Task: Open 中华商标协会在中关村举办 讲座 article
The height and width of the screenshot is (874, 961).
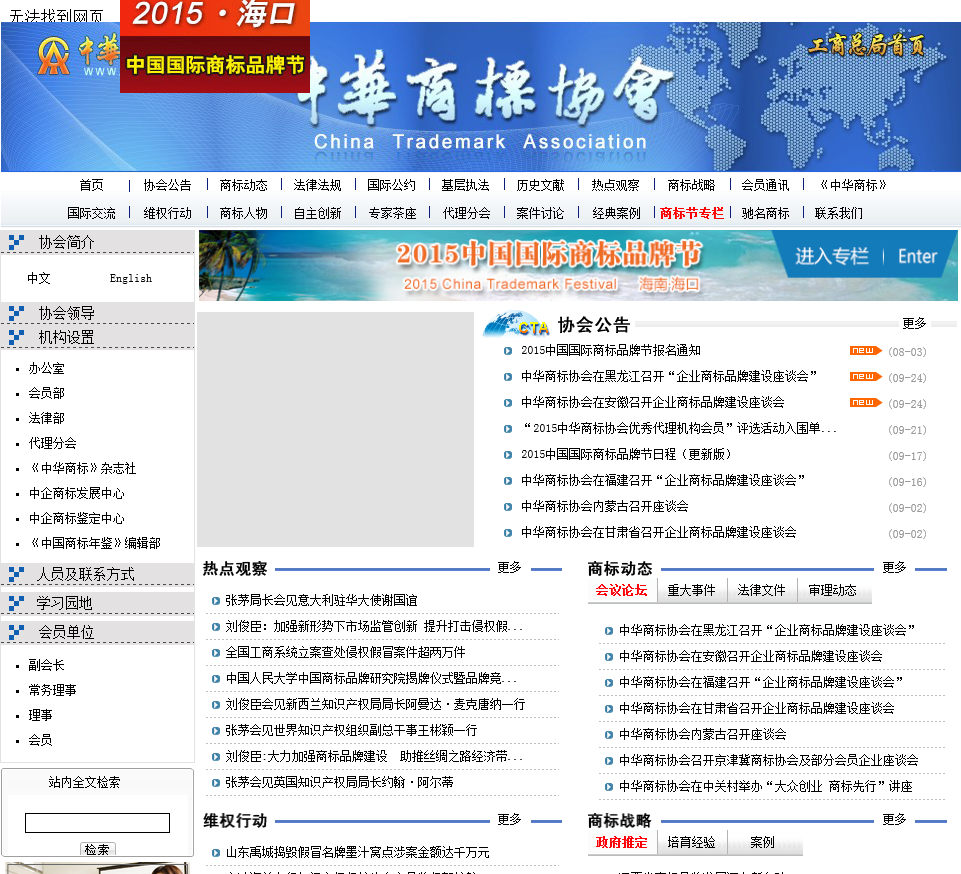Action: coord(765,786)
